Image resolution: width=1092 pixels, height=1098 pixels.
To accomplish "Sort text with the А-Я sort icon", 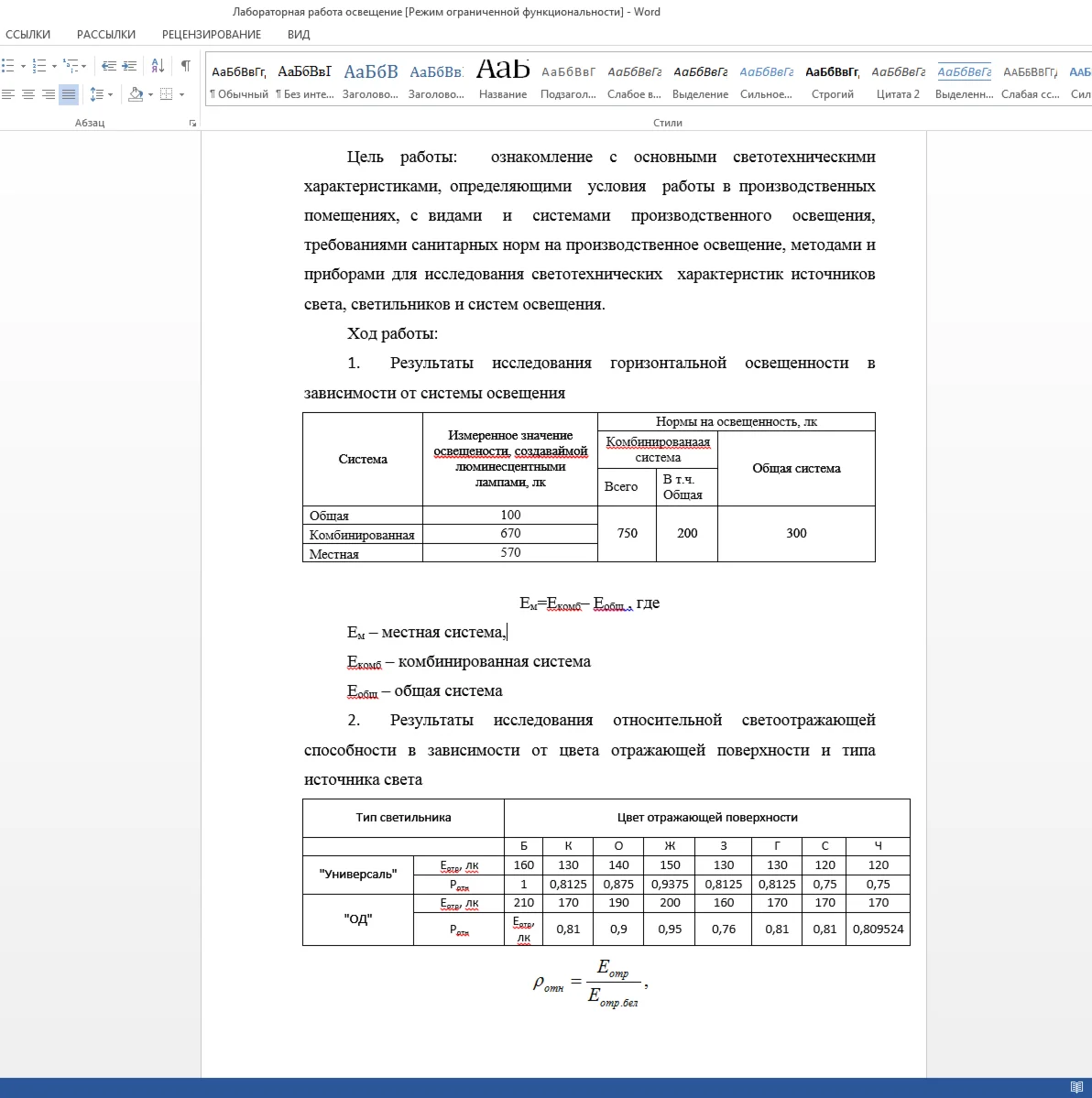I will [158, 66].
